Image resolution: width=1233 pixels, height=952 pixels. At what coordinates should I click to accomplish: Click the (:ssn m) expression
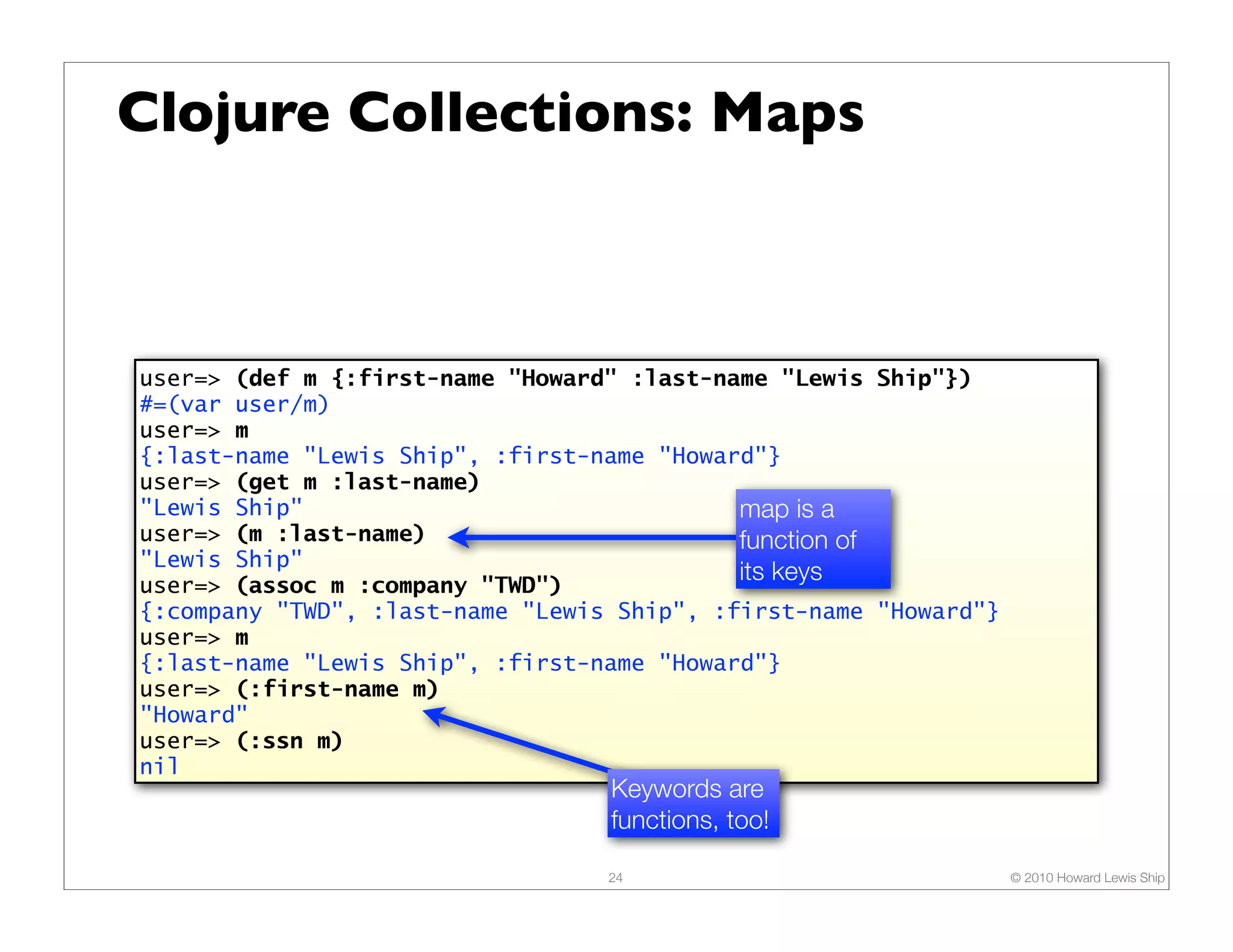pyautogui.click(x=289, y=741)
